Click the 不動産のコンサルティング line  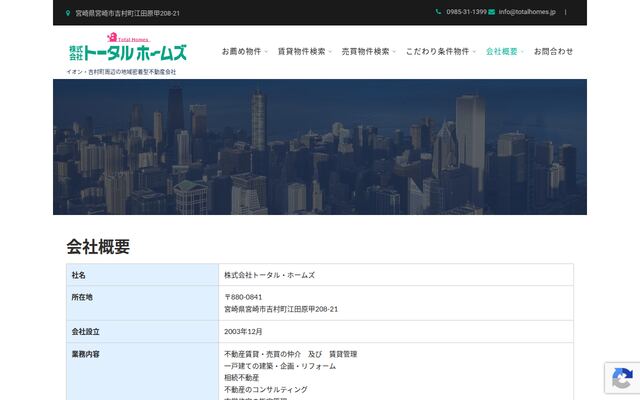266,389
